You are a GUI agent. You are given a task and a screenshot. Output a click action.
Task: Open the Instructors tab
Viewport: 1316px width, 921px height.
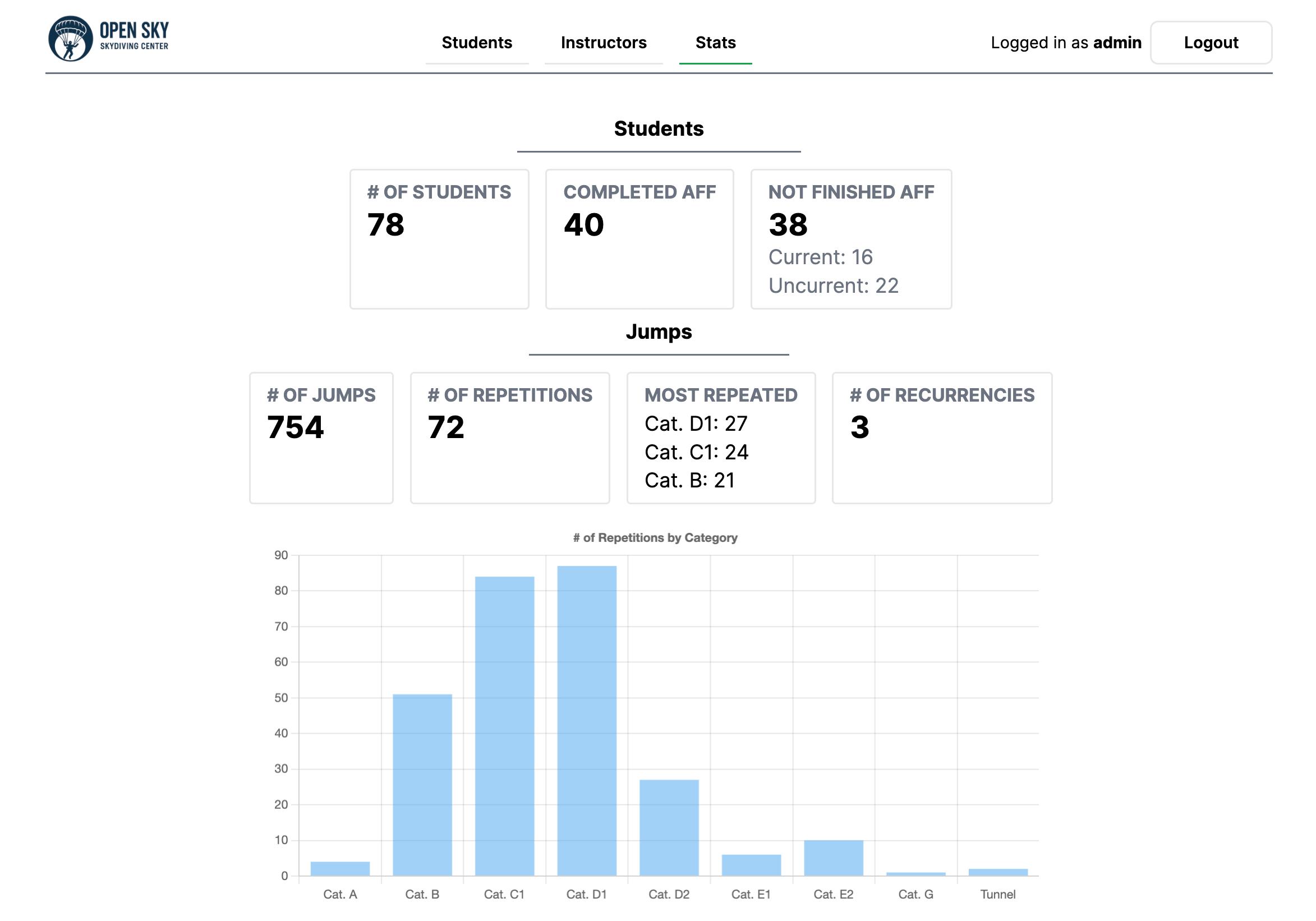pos(604,43)
